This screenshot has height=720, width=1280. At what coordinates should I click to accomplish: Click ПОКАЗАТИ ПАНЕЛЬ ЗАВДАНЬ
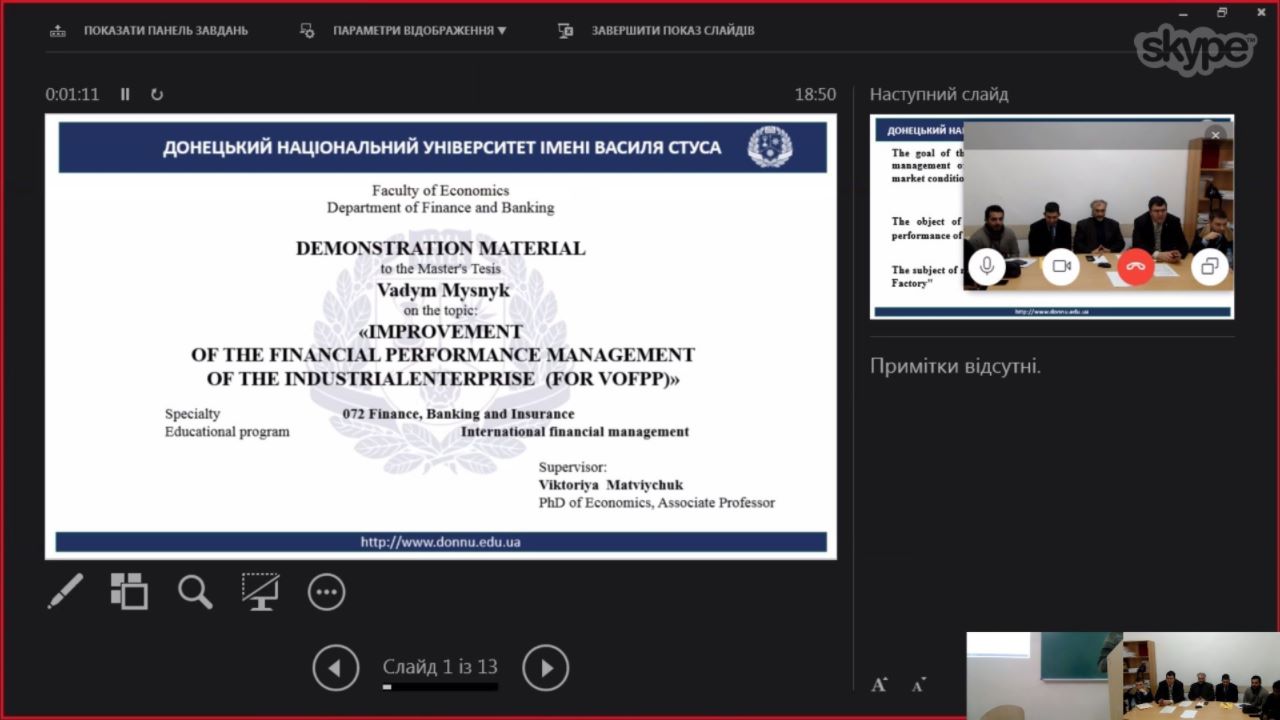pos(166,31)
